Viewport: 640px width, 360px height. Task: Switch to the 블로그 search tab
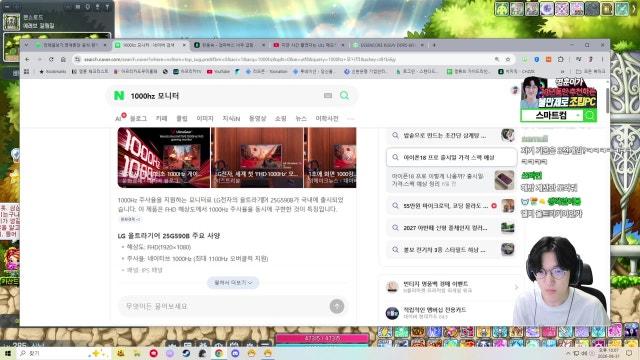click(x=138, y=118)
